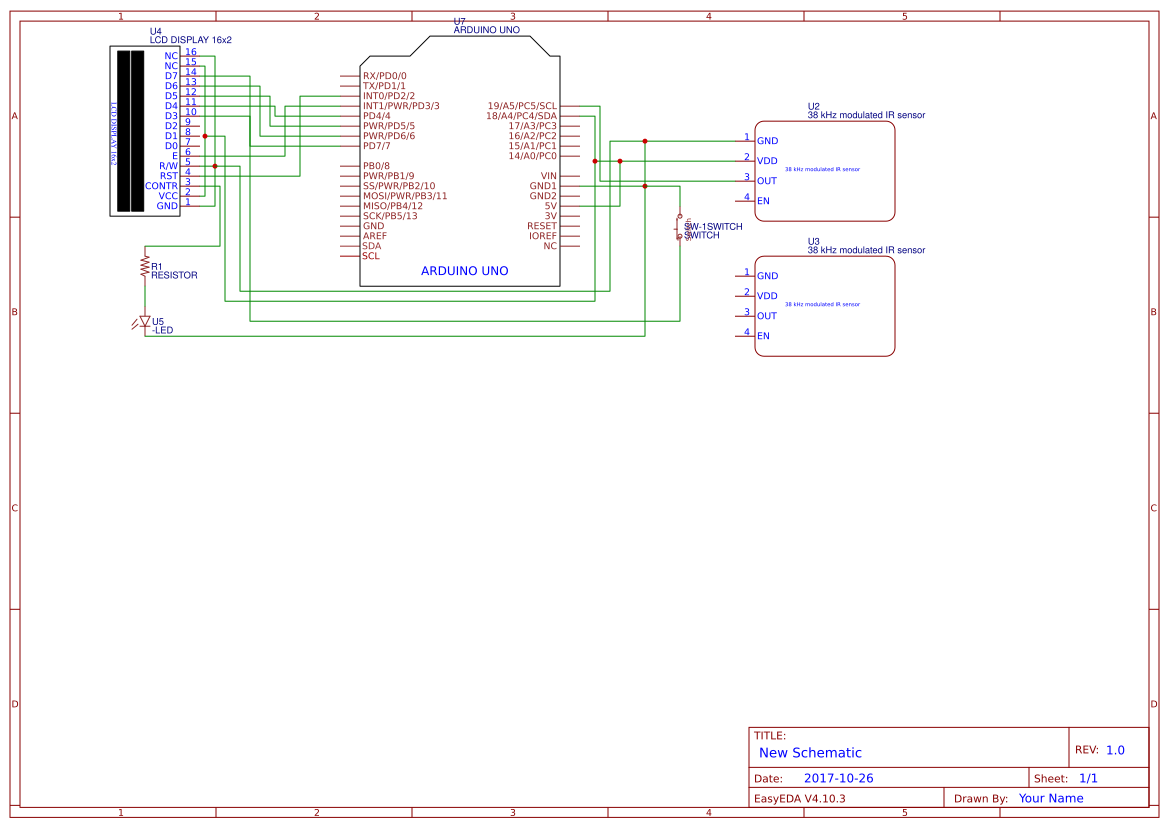Click the EasyEDA V4.10.3 label
The height and width of the screenshot is (828, 1169).
pos(800,797)
